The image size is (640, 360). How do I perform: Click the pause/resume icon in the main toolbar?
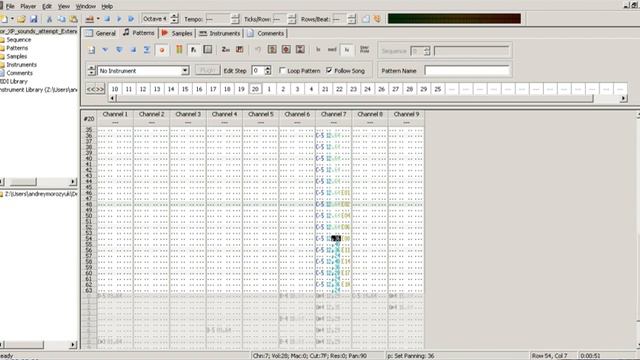point(131,19)
